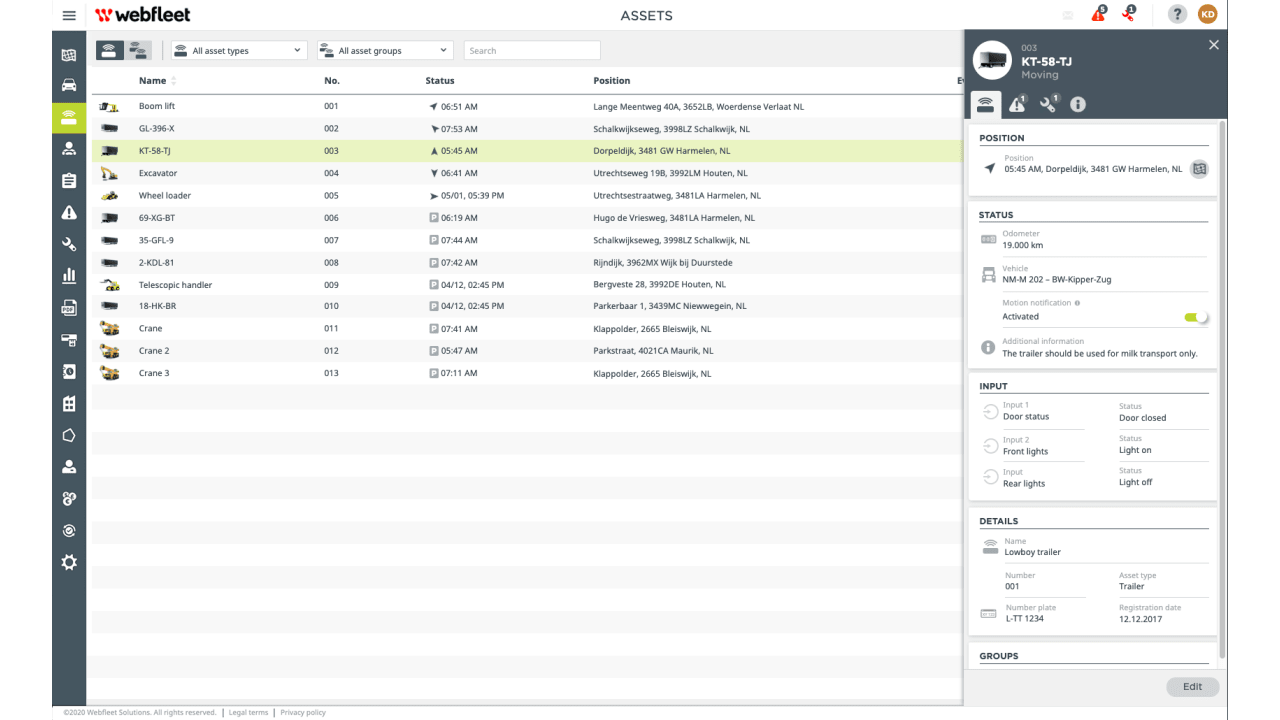Select the 2-KDL-81 asset row
This screenshot has width=1280, height=720.
click(x=527, y=263)
